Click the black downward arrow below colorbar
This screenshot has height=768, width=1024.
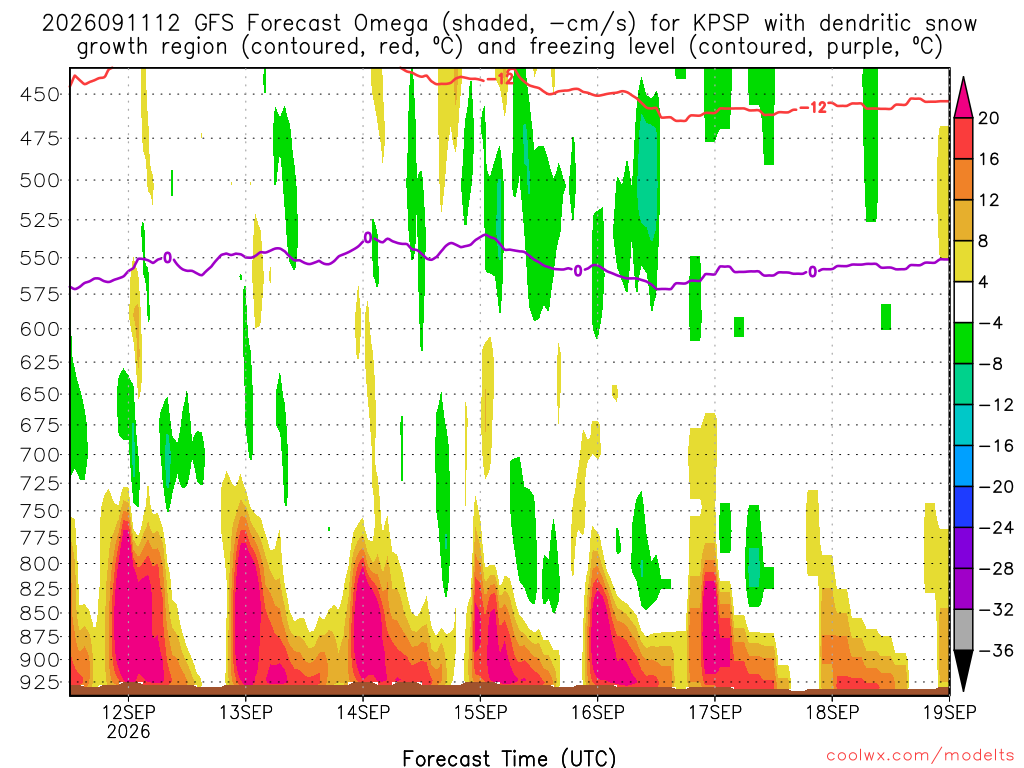pos(963,670)
